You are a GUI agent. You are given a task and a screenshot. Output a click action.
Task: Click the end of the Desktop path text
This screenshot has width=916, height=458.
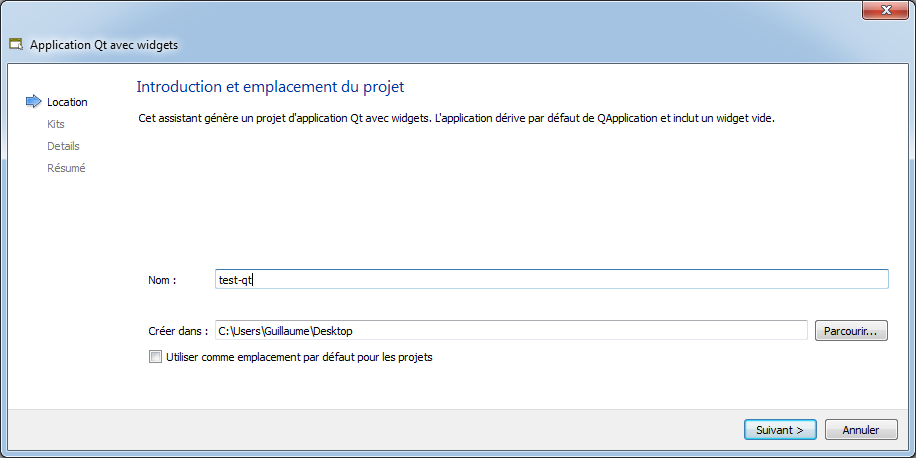352,331
